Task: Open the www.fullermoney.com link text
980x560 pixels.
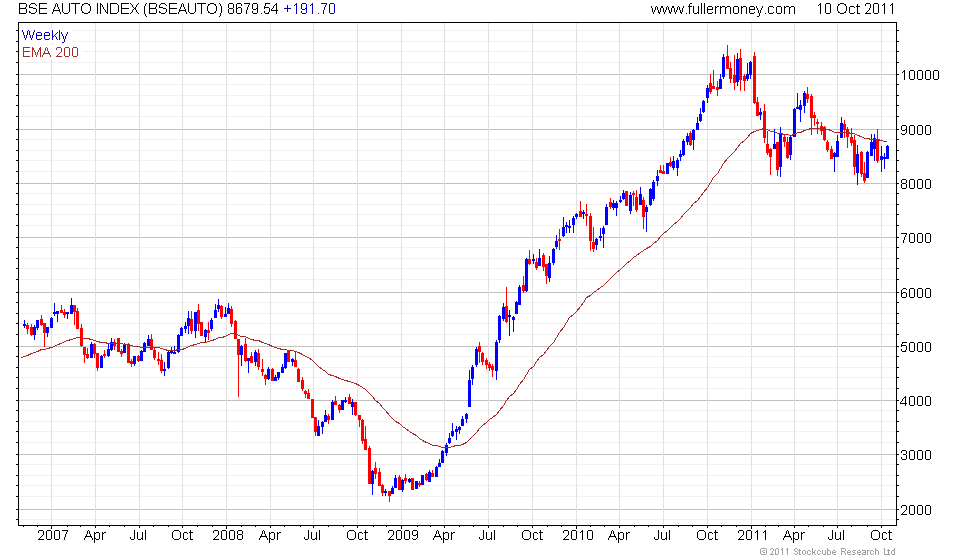Action: click(x=722, y=9)
